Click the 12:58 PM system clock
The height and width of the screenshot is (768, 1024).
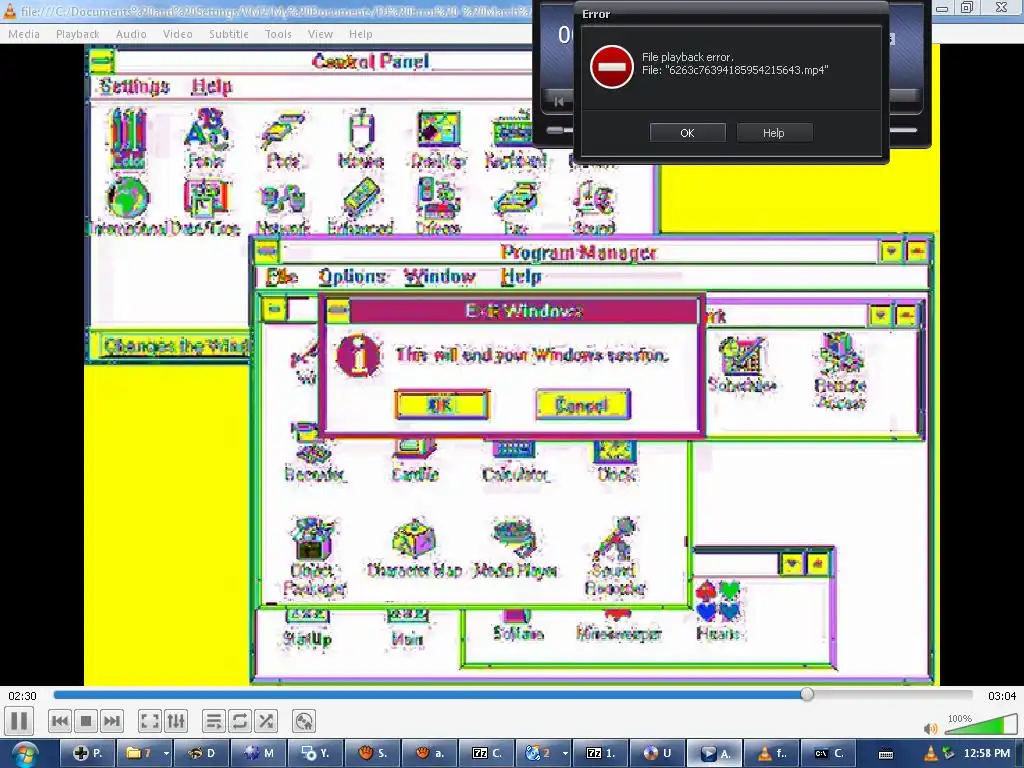[987, 754]
